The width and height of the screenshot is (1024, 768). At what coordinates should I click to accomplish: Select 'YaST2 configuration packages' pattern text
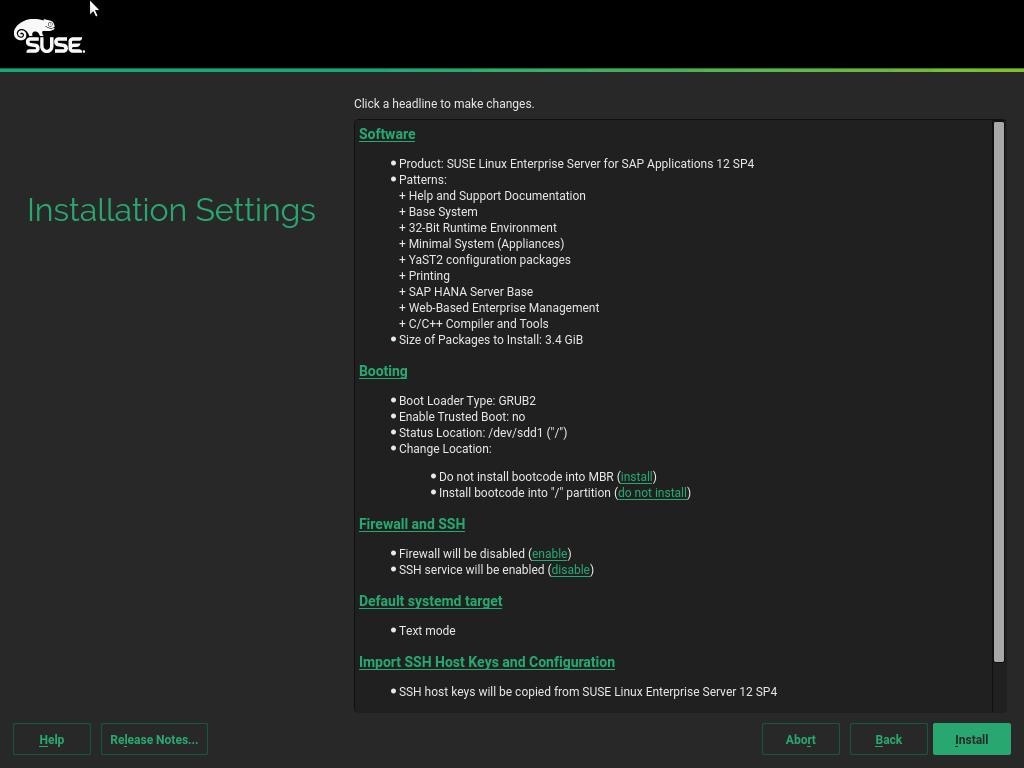pyautogui.click(x=489, y=259)
